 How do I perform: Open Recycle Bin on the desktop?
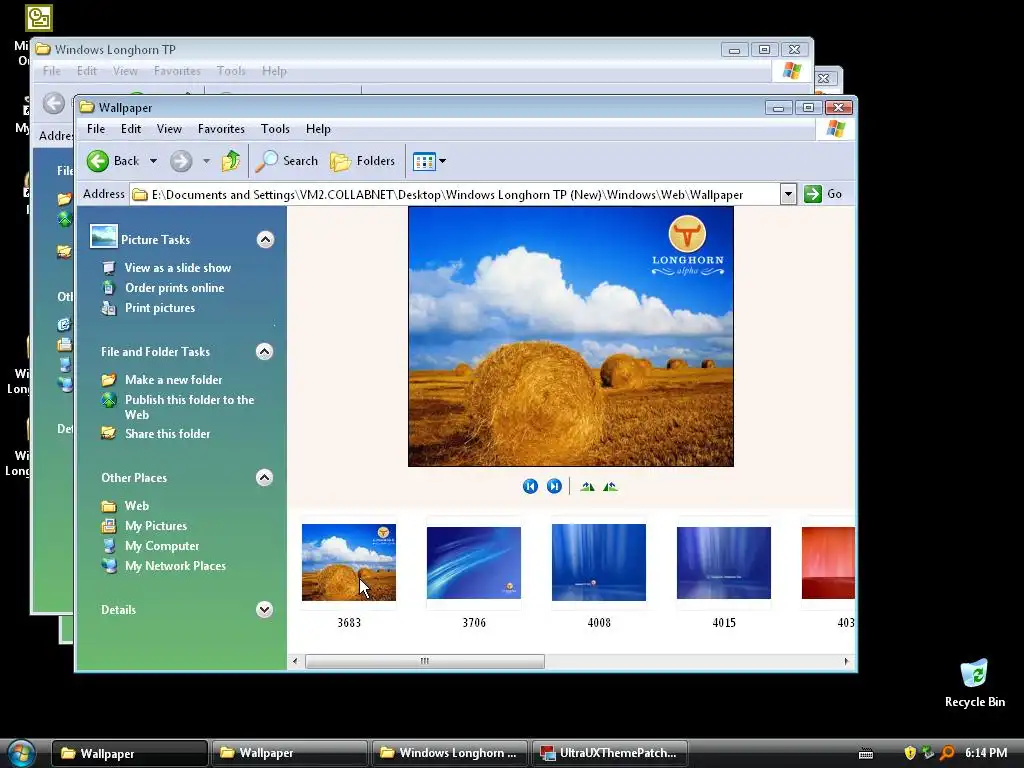pos(974,683)
